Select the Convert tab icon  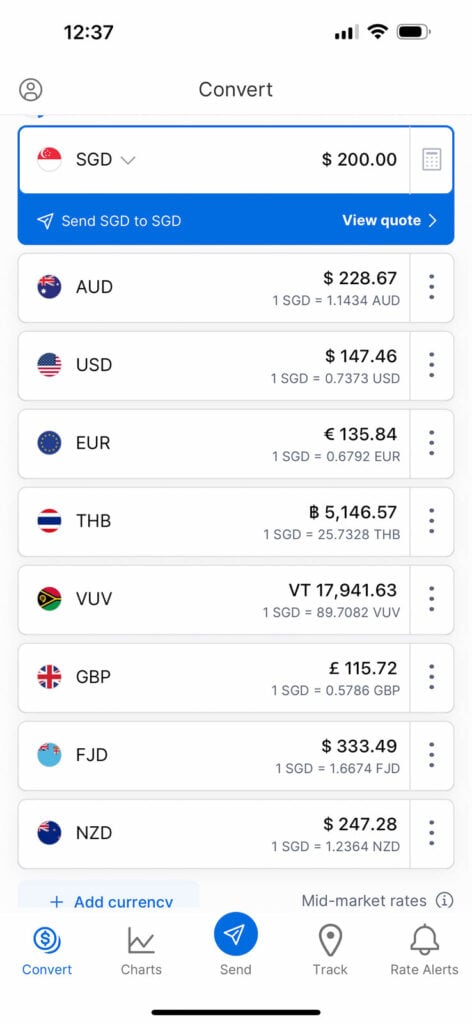coord(47,940)
